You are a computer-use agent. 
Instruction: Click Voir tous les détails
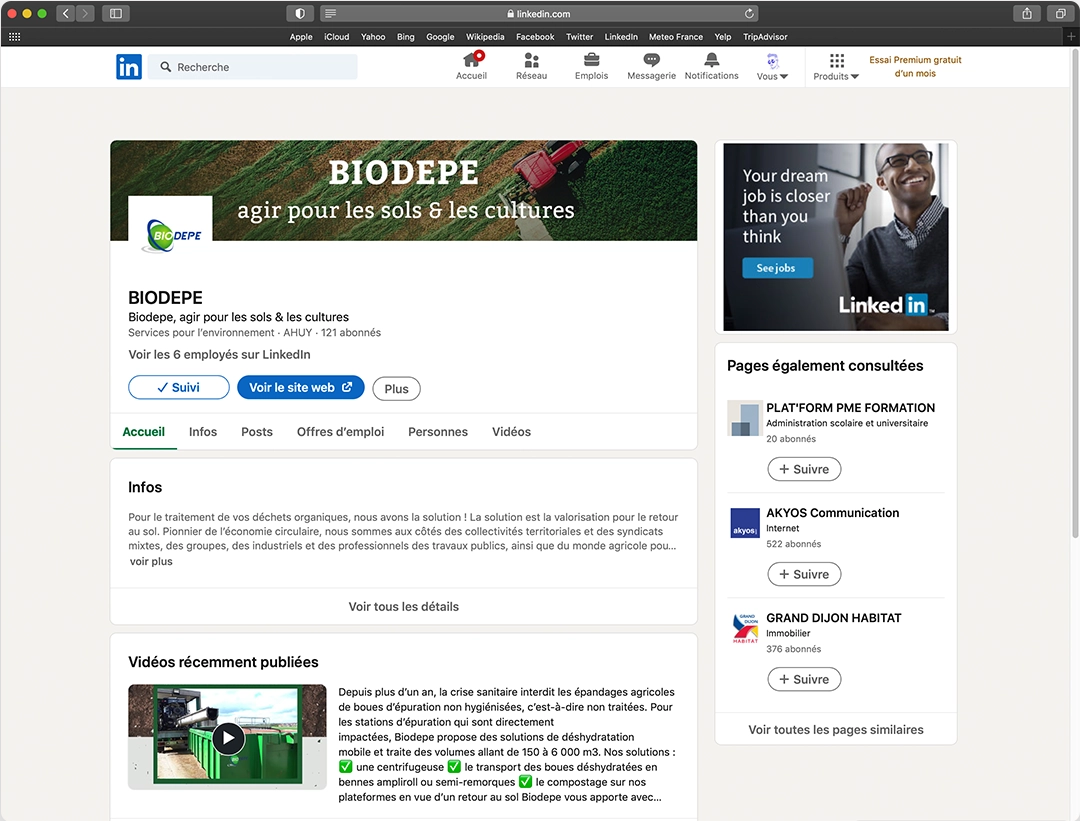(x=404, y=607)
